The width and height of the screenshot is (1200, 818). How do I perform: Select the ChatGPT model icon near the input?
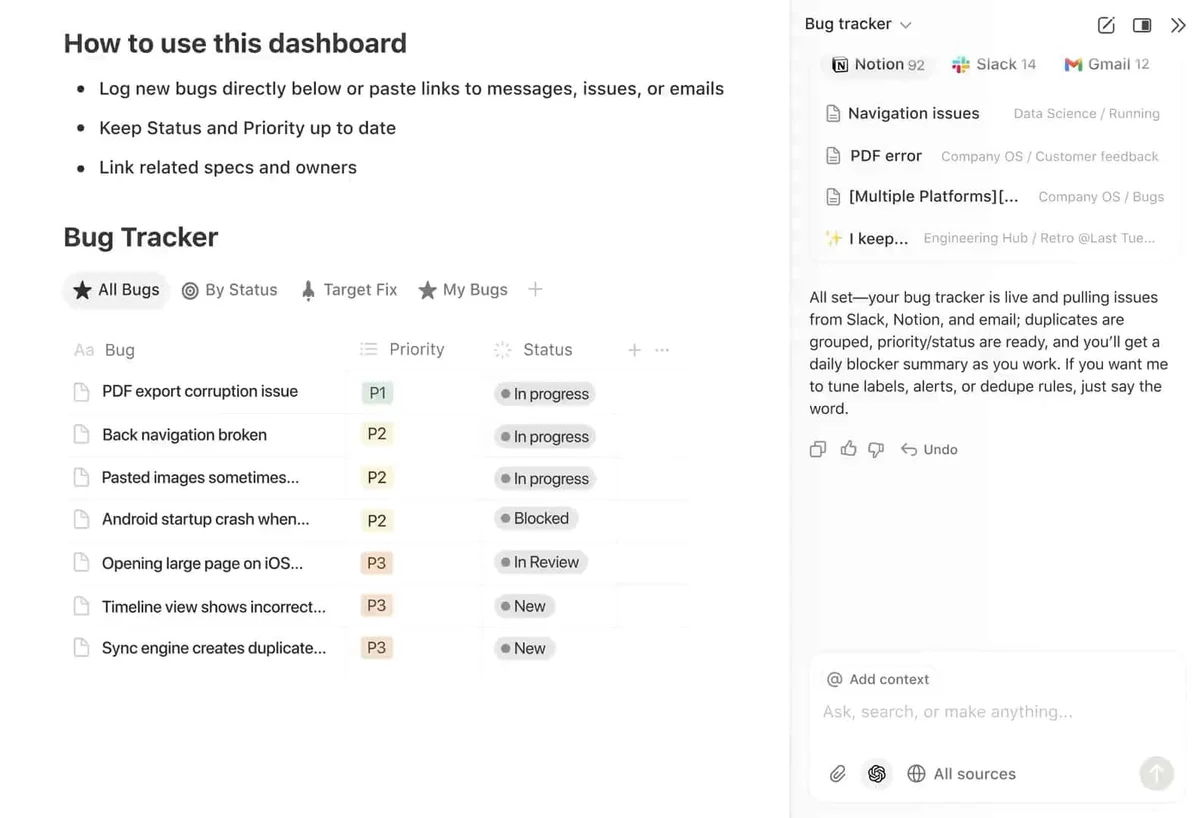[x=877, y=773]
